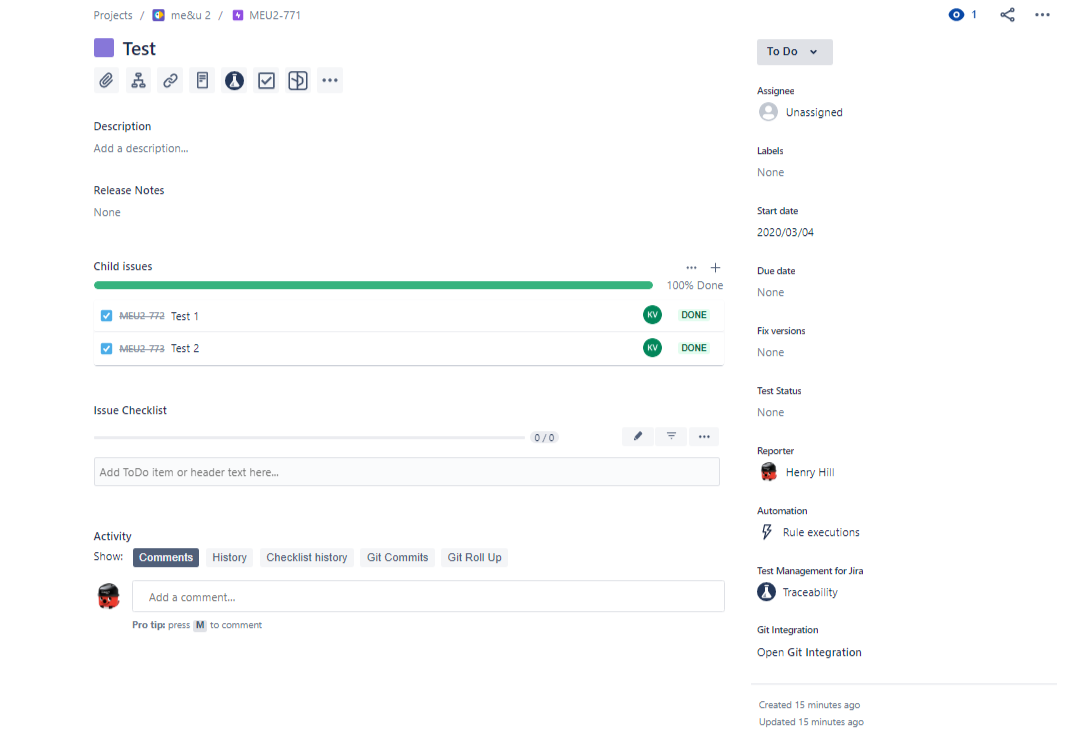Open the me&u 2 project link
The image size is (1072, 756).
(191, 15)
